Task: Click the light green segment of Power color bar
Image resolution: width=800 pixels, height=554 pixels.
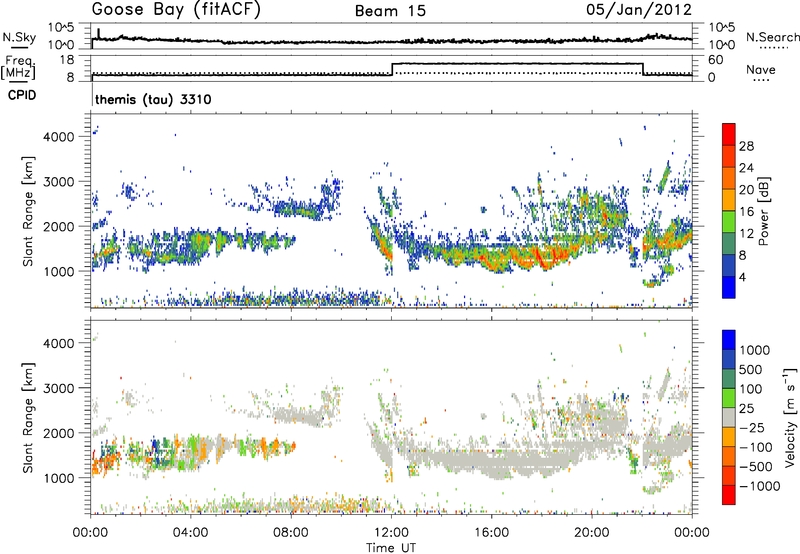Action: [x=729, y=221]
